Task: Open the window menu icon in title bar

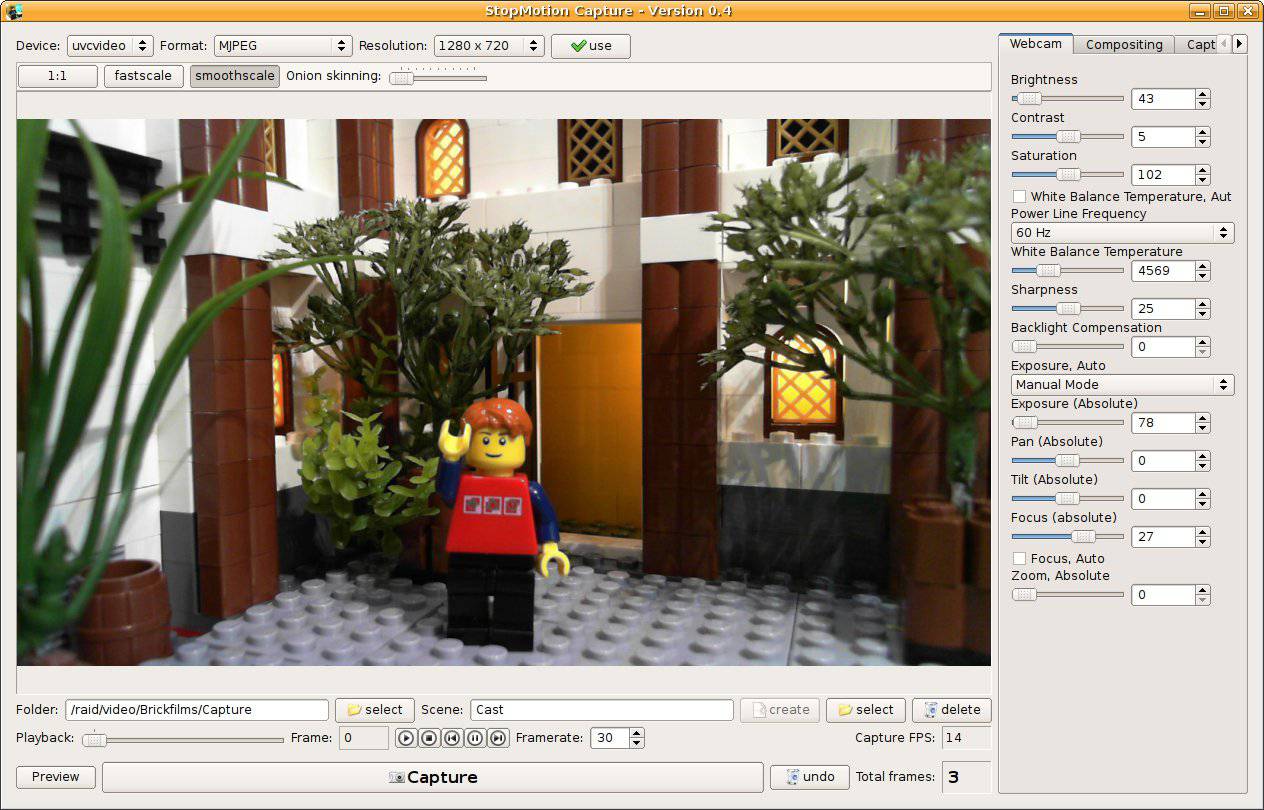Action: (13, 11)
